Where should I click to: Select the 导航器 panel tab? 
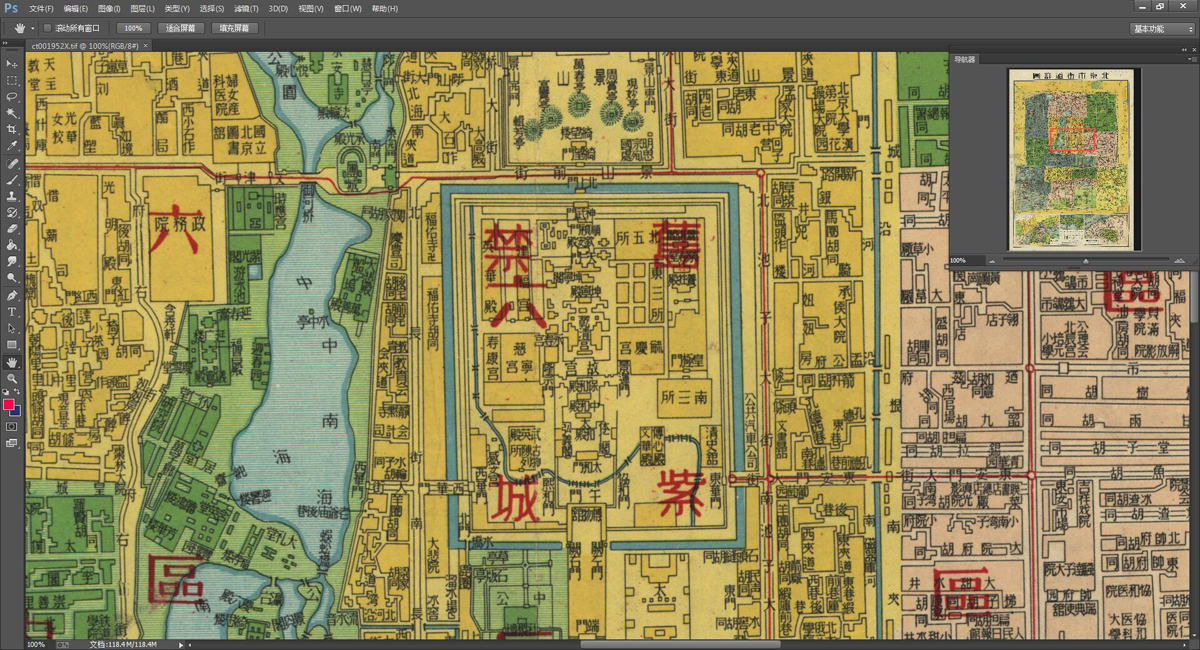click(964, 59)
